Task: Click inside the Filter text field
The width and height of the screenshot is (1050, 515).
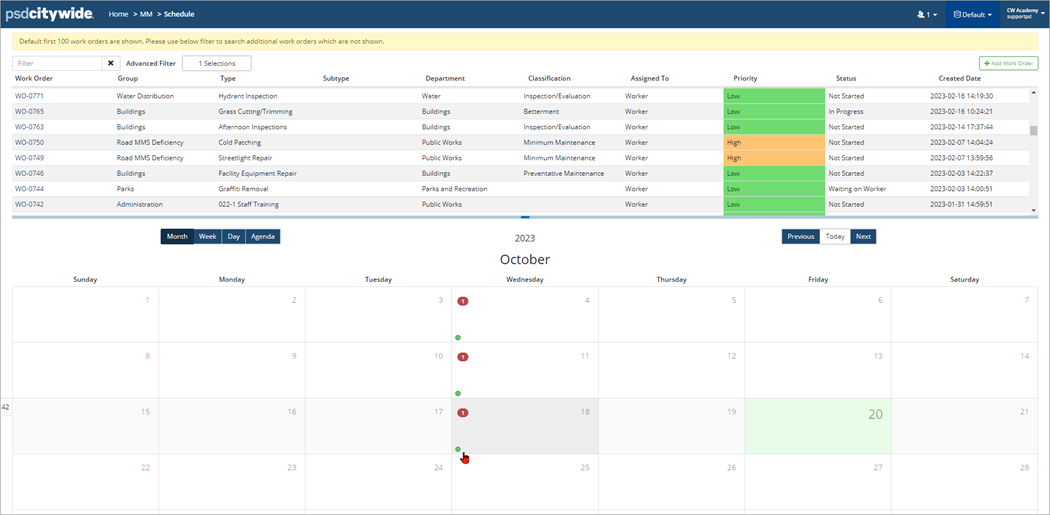Action: pos(58,63)
